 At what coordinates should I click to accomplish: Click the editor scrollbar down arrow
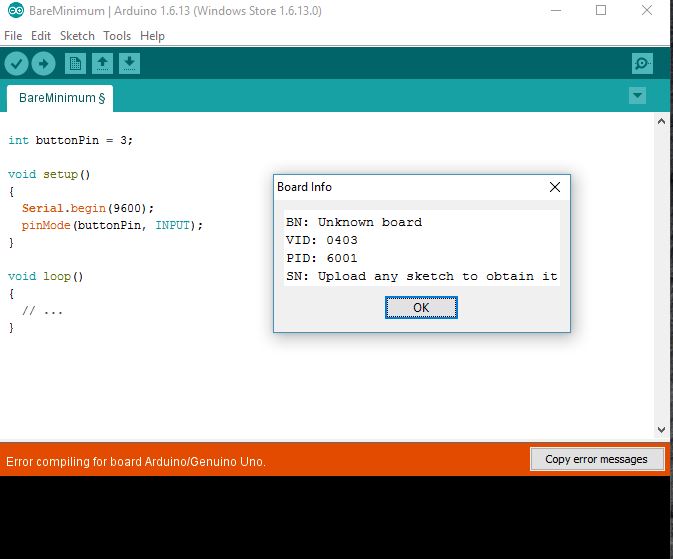point(661,430)
